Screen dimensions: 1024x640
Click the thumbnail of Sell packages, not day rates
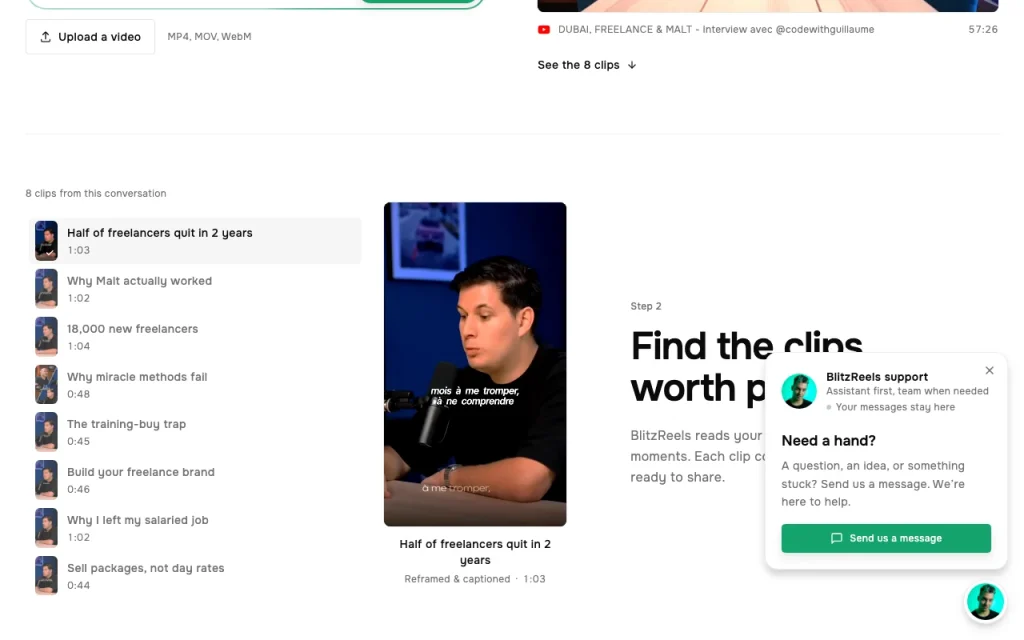click(x=46, y=576)
